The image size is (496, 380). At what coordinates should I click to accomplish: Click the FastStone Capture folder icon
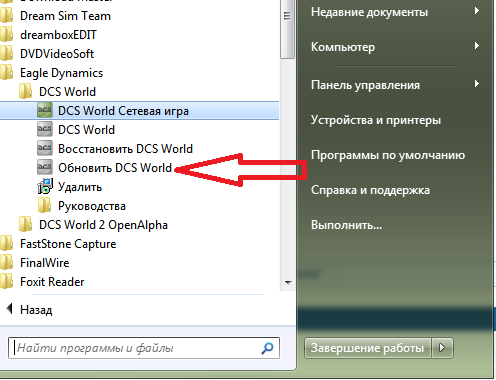(7, 243)
